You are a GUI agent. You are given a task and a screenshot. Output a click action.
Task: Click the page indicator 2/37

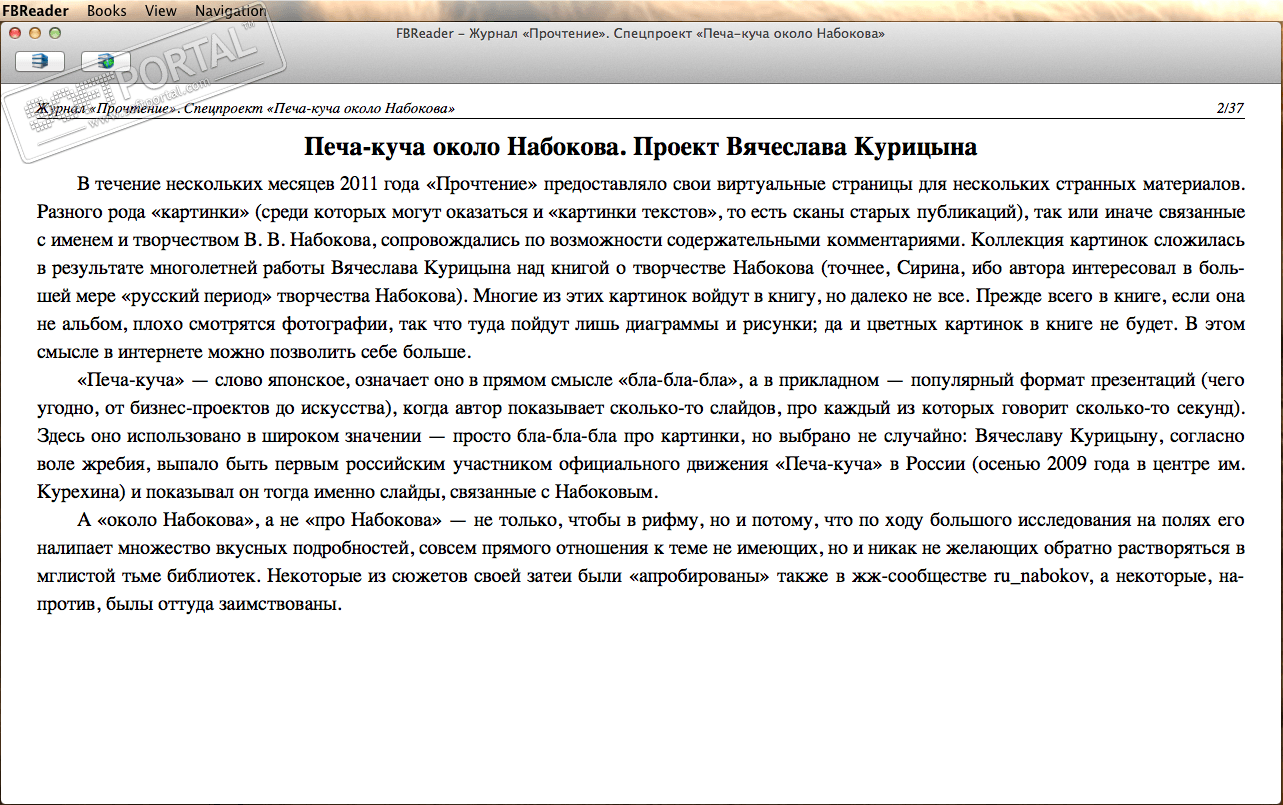[1230, 108]
